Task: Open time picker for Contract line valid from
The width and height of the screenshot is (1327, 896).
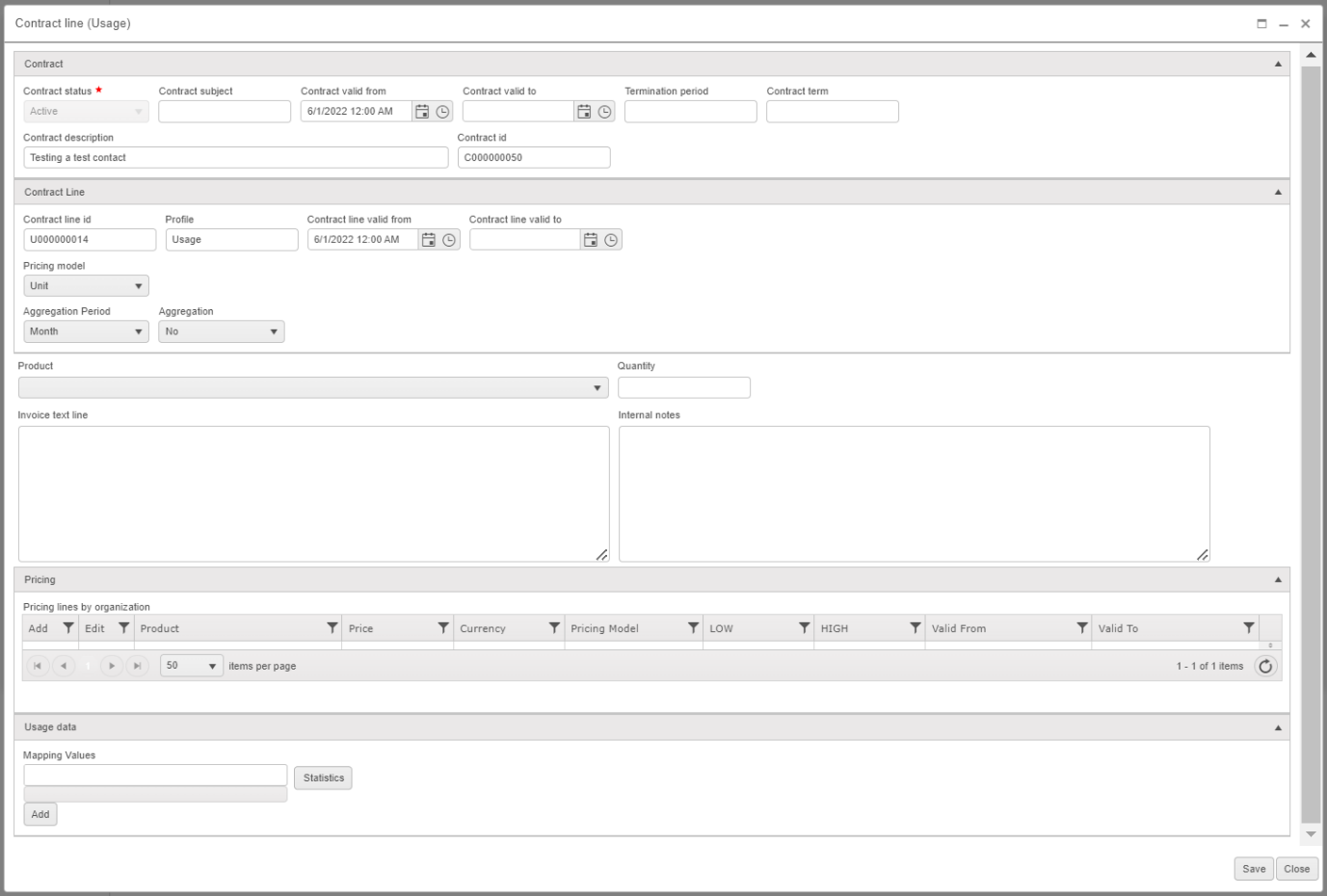Action: [x=449, y=240]
